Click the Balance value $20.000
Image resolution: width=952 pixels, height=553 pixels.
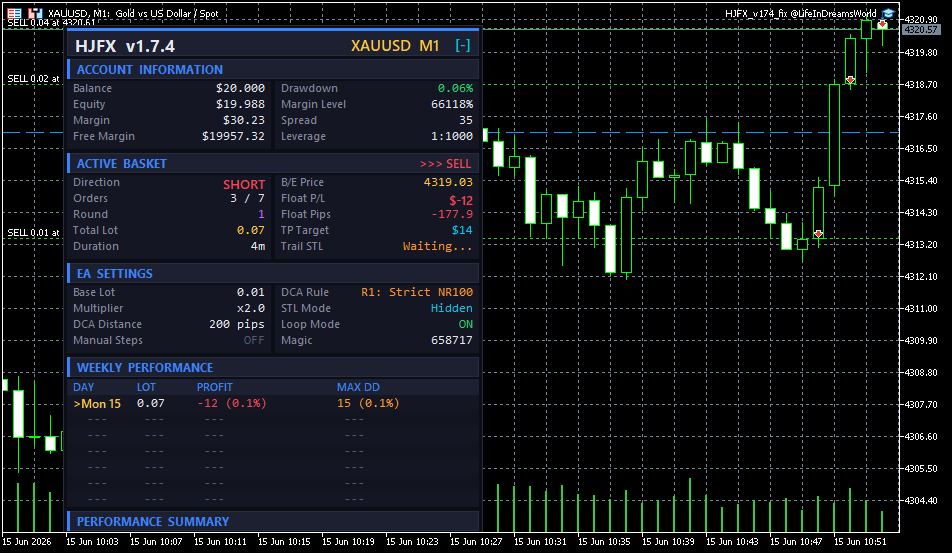click(240, 88)
